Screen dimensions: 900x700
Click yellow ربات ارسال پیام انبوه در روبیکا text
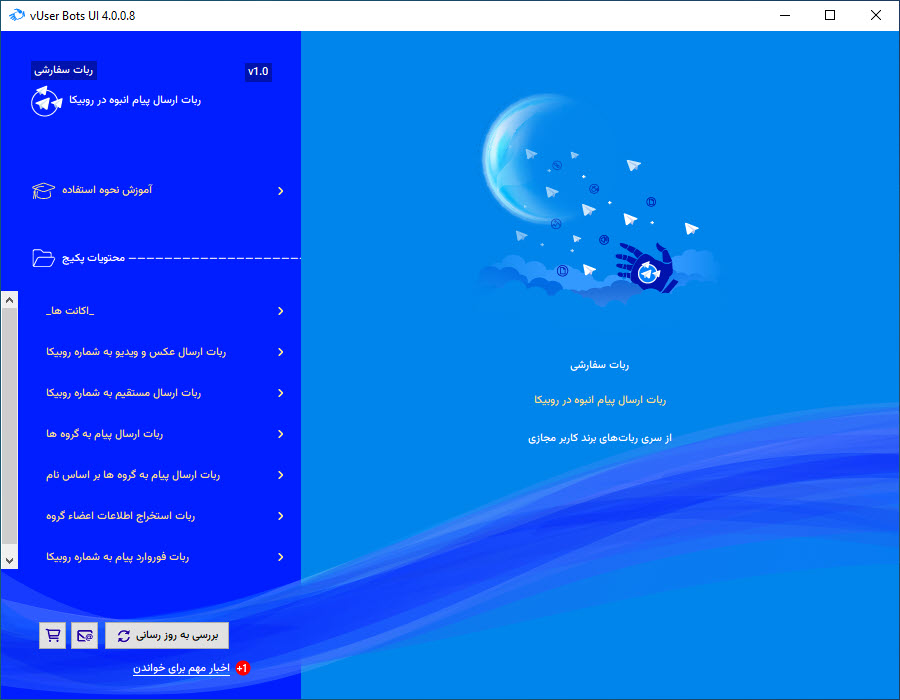pyautogui.click(x=600, y=400)
